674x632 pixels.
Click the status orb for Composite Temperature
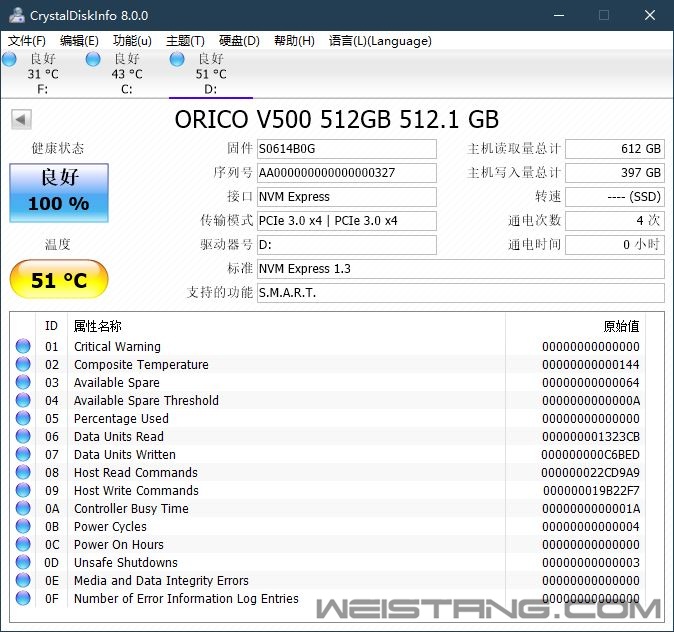pos(23,364)
